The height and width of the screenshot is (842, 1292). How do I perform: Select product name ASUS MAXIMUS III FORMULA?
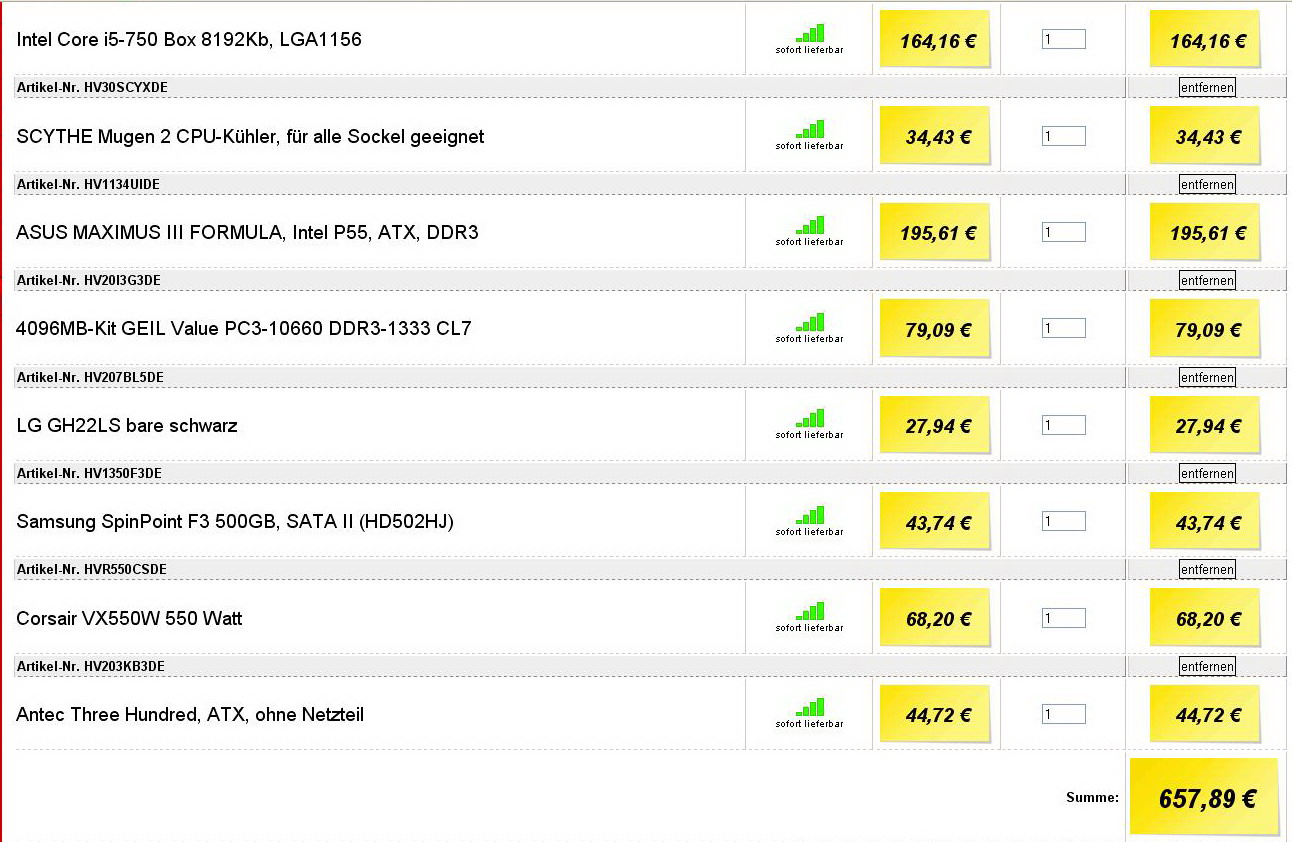[247, 232]
